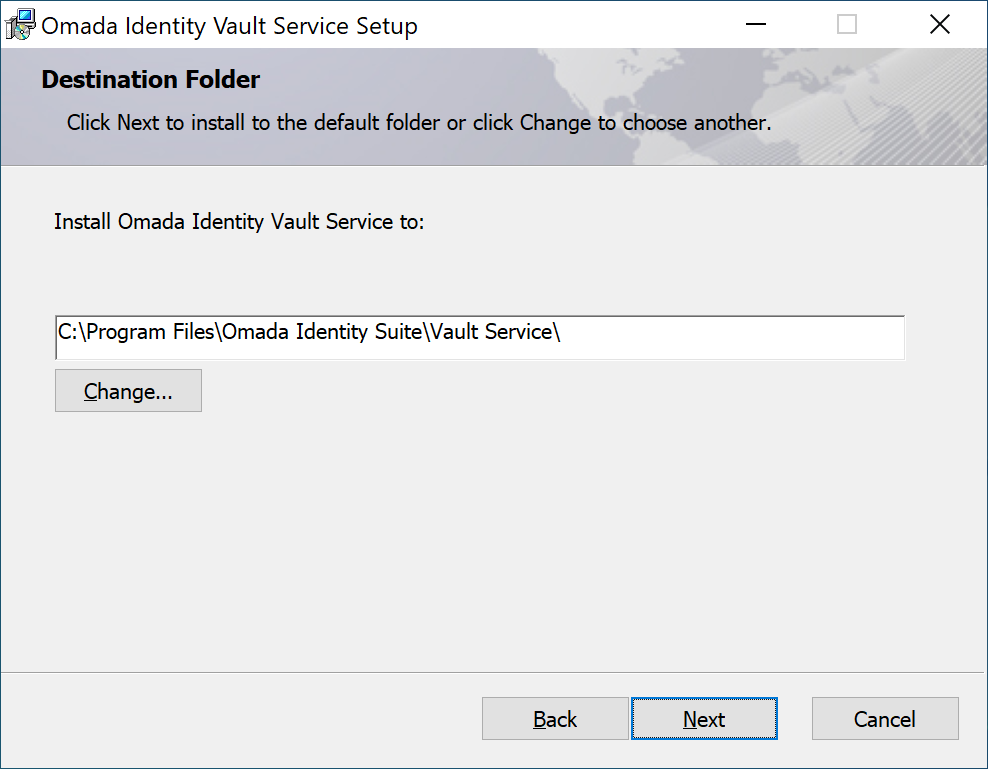Open the installer system menu icon

point(20,25)
